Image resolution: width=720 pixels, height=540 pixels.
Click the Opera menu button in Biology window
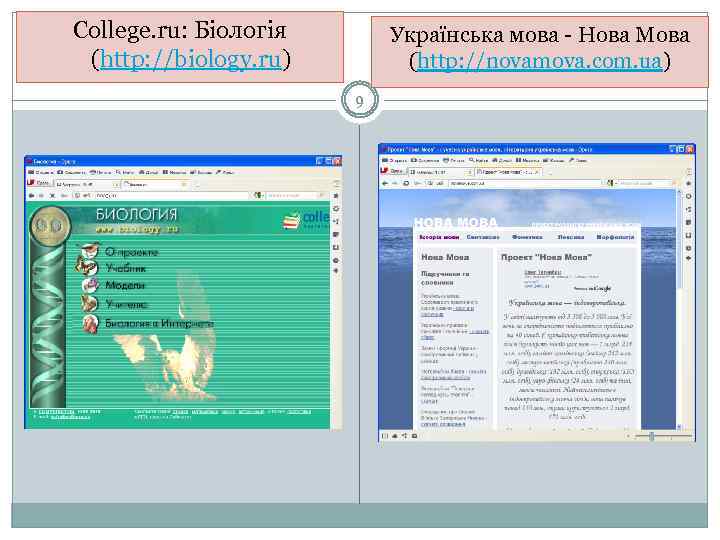tap(38, 183)
